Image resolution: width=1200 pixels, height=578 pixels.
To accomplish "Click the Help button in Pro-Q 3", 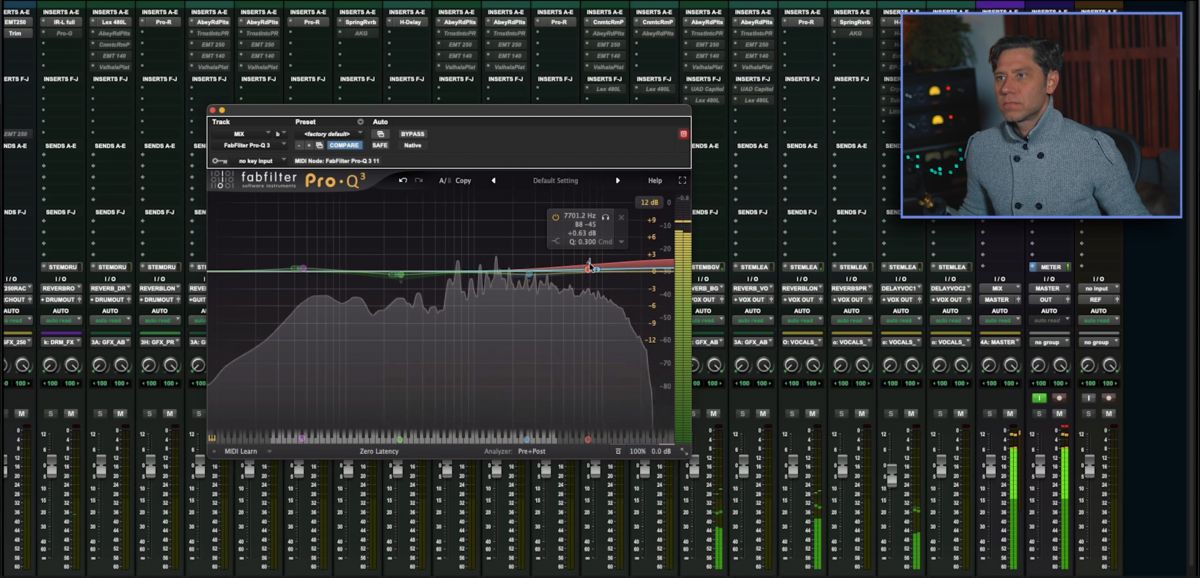I will (656, 180).
